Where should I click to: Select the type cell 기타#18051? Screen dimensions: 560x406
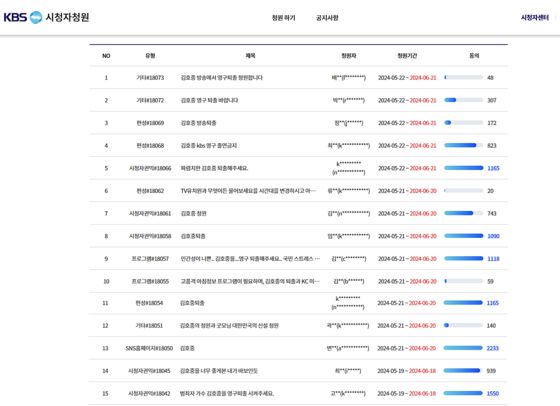(149, 326)
